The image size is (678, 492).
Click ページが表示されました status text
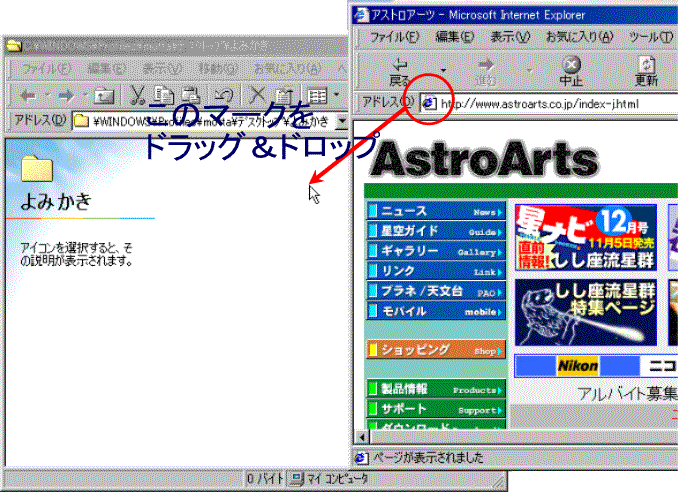click(x=429, y=458)
